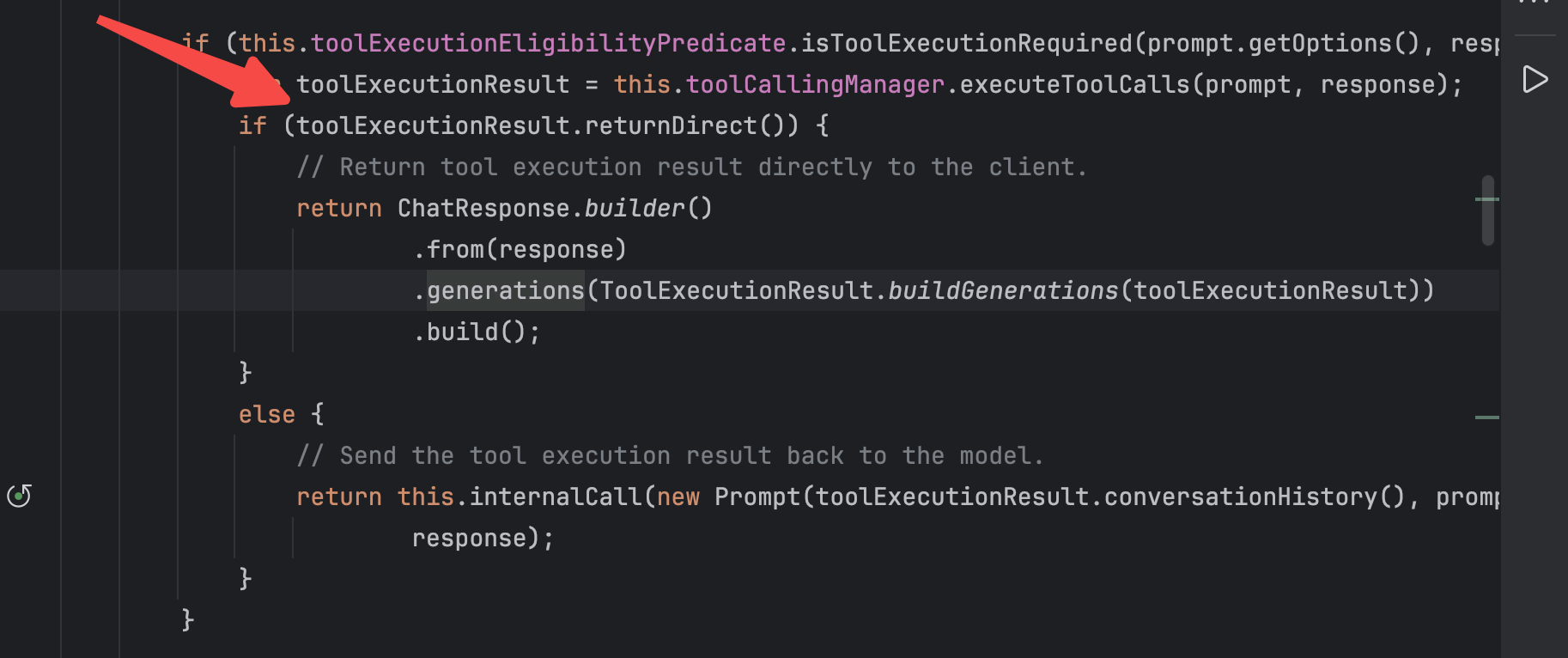Click the executeToolCalls method name
This screenshot has width=1568, height=658.
(1074, 85)
